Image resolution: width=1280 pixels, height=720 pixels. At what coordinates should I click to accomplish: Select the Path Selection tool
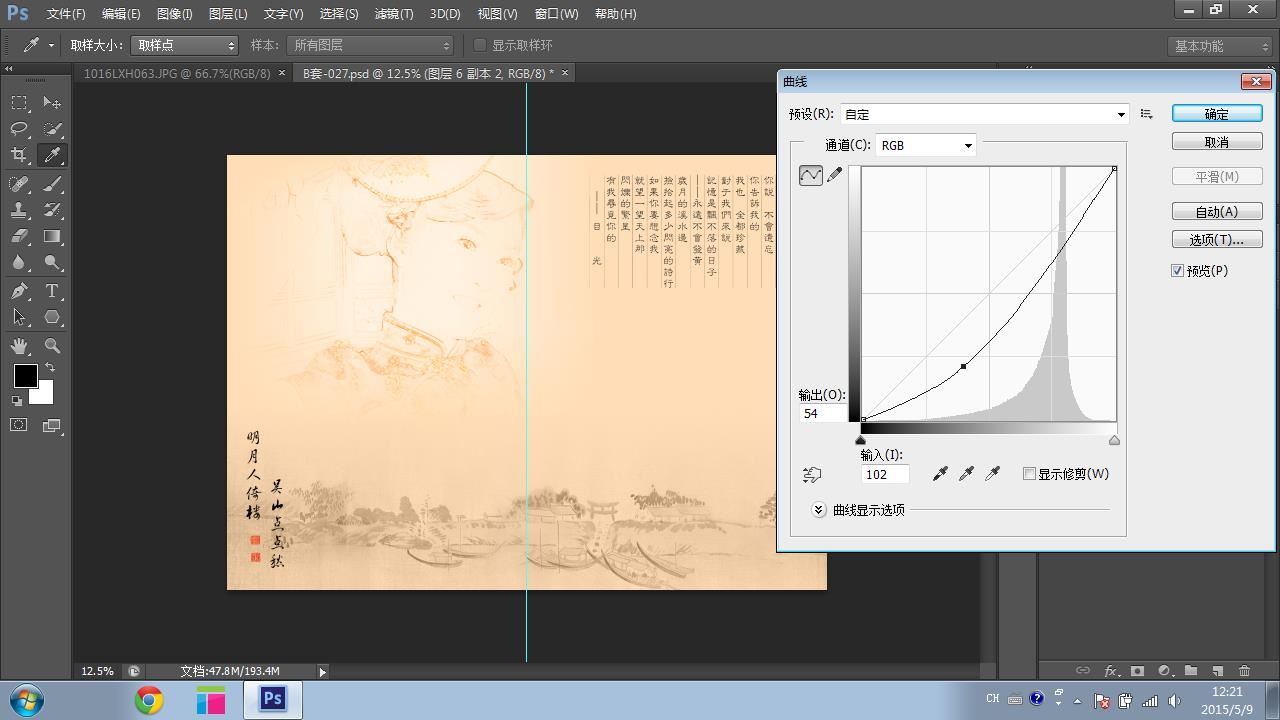[x=19, y=317]
